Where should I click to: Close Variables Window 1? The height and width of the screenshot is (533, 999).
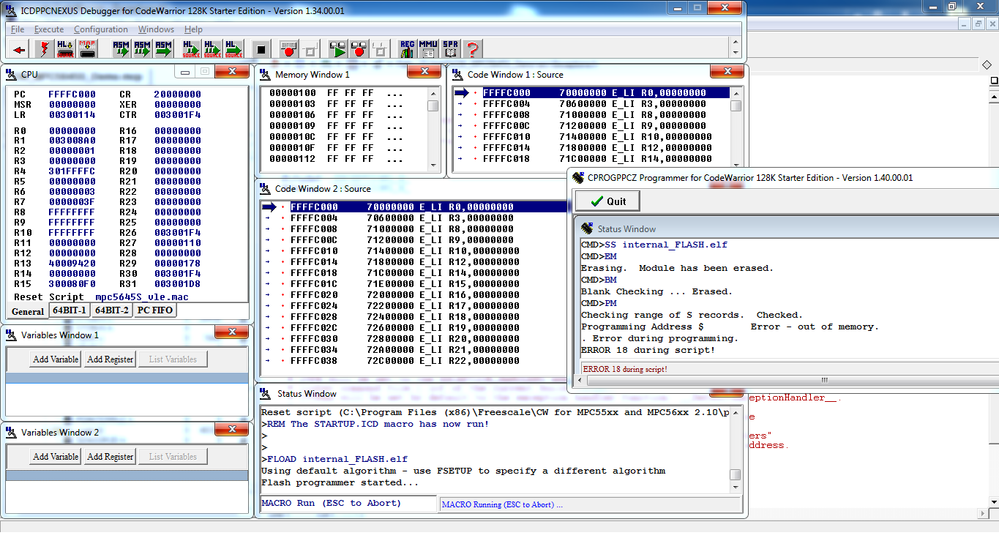click(232, 332)
